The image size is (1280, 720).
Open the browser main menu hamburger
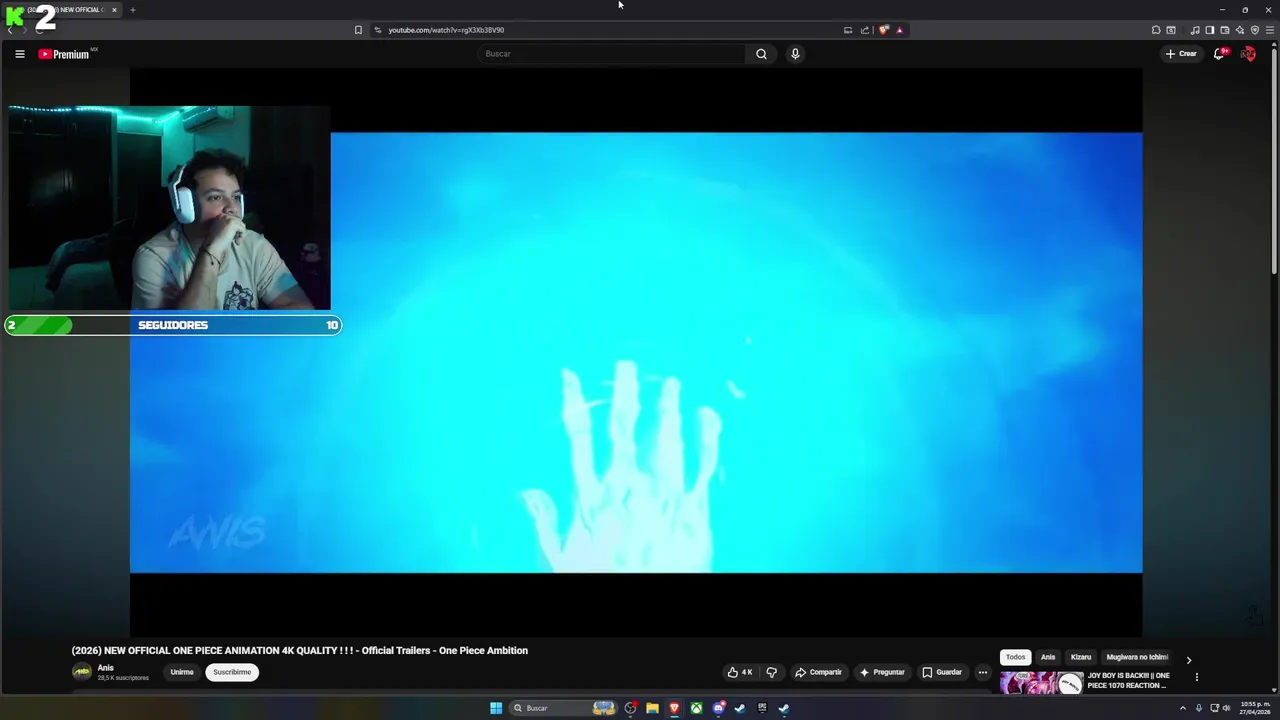click(x=1270, y=30)
